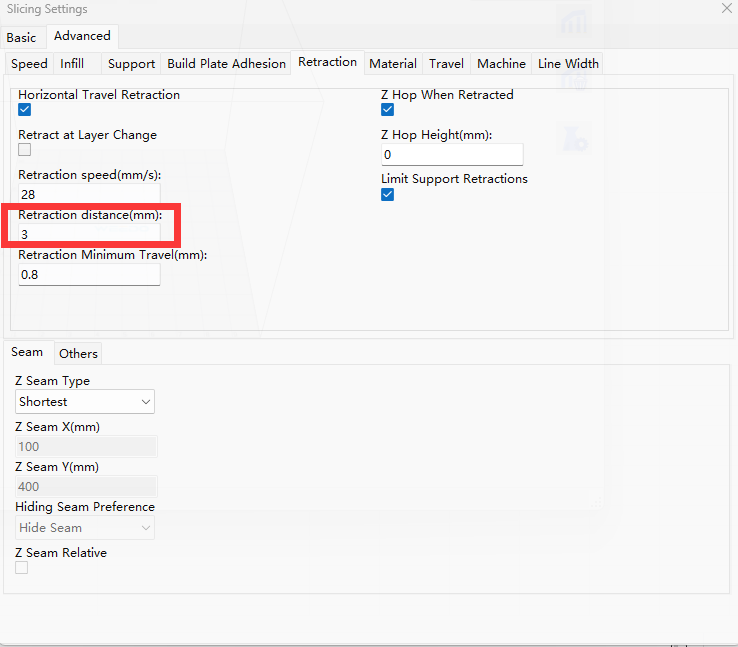
Task: Select the Infill tab
Action: (x=72, y=64)
